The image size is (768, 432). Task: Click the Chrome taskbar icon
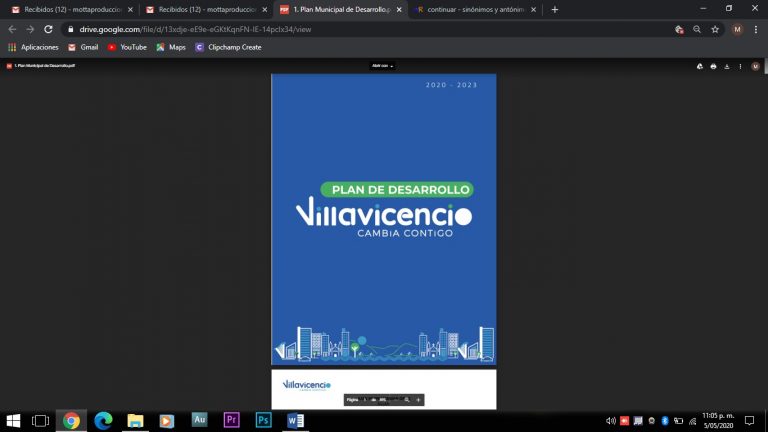point(71,421)
